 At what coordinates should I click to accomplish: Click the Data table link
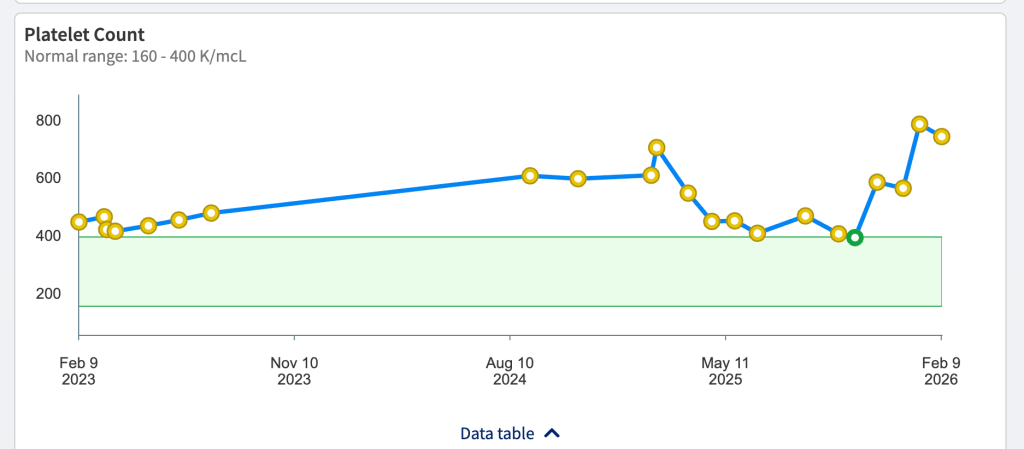497,434
